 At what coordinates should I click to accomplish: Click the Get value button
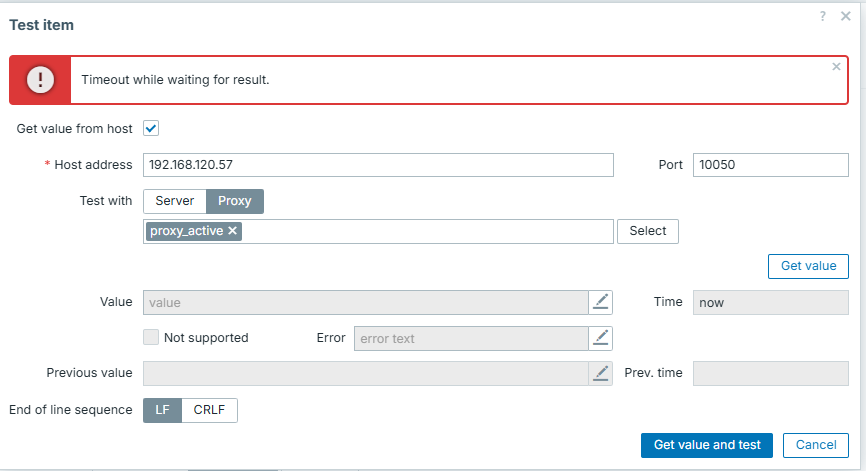click(808, 266)
